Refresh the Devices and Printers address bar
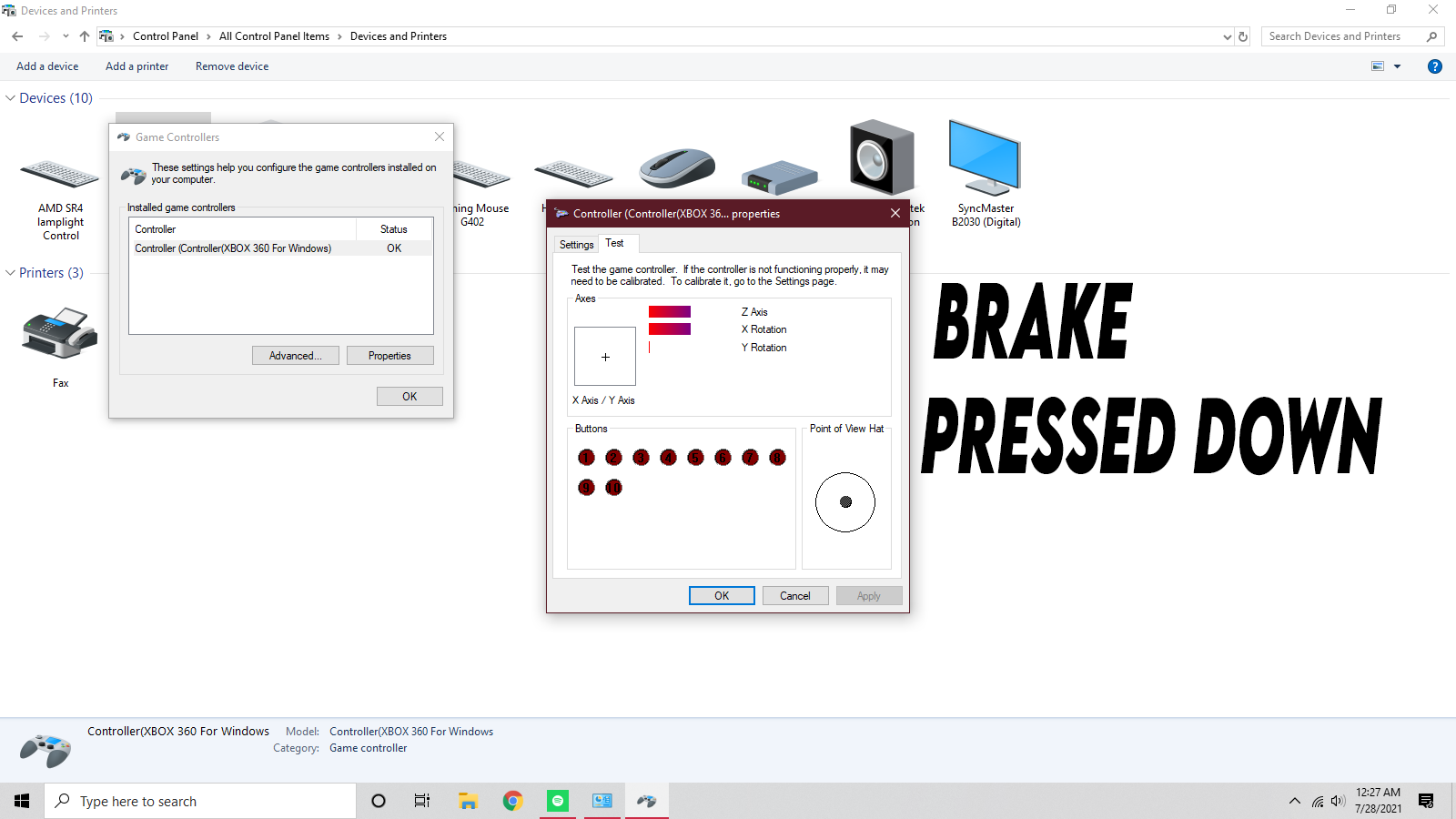Screen dimensions: 1456x819 [x=1243, y=36]
